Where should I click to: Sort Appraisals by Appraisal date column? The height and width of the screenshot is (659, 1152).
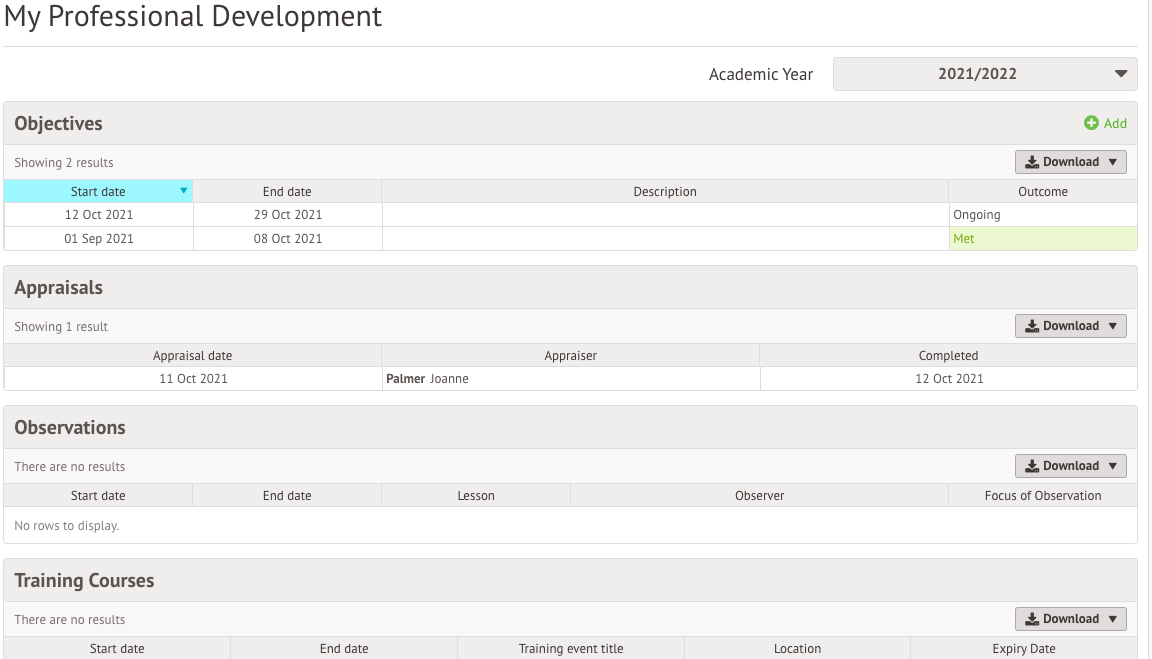click(192, 356)
